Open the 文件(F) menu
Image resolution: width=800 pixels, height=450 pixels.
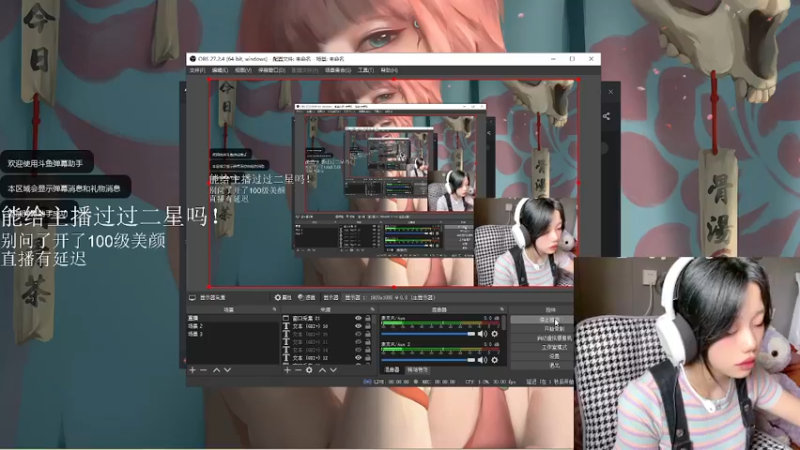coord(197,70)
